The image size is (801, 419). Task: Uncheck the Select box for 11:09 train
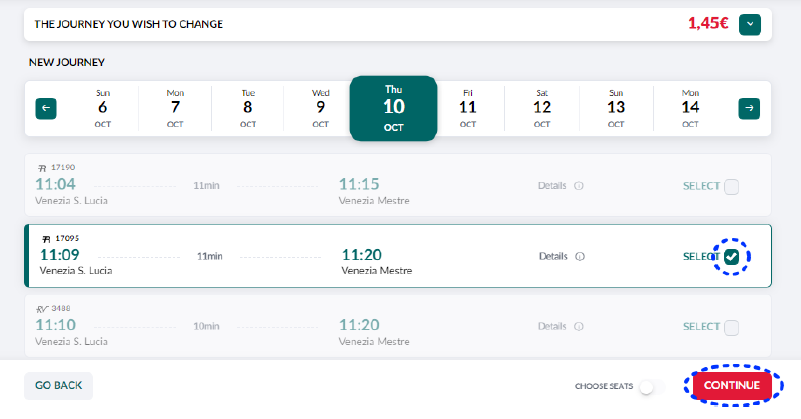point(732,257)
